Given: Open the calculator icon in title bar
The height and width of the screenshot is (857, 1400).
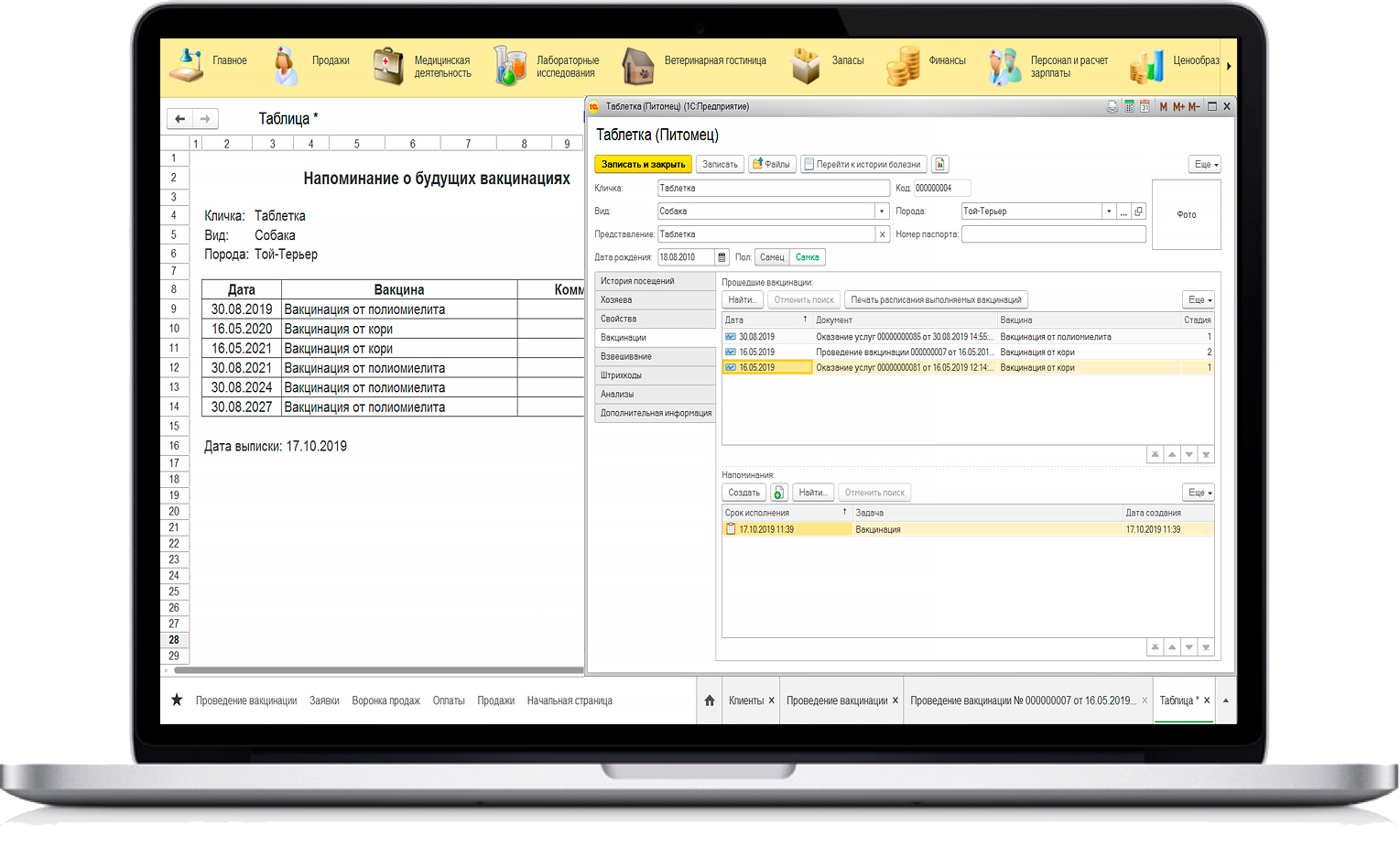Looking at the screenshot, I should (x=1129, y=107).
